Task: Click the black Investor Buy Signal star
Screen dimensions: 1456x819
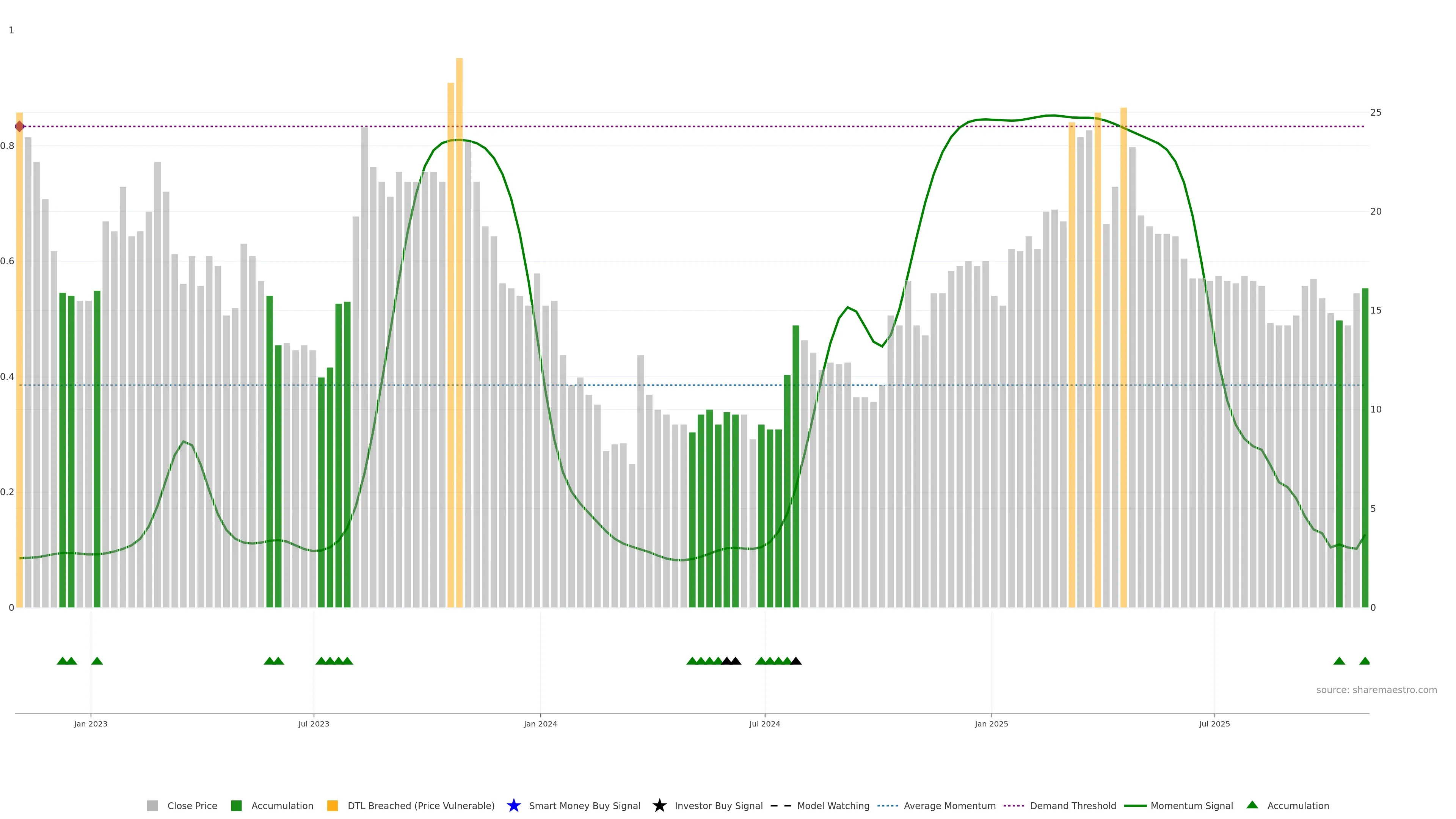Action: 659,805
